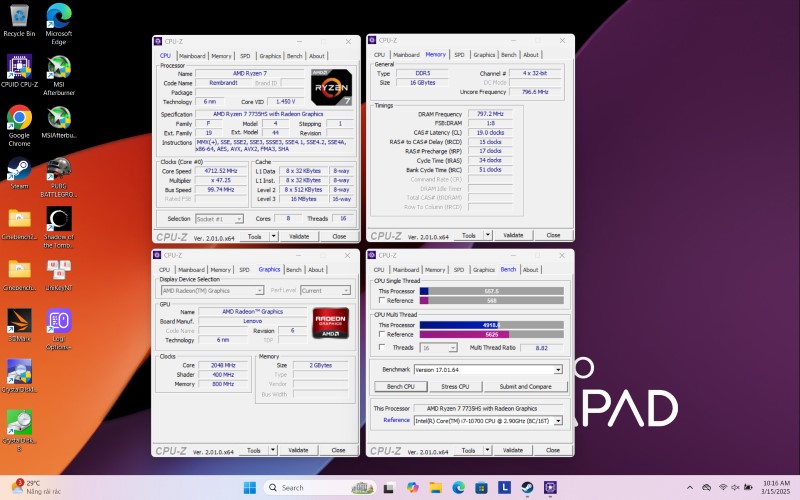Open the Benchmark version 17.01.64 dropdown
Image resolution: width=800 pixels, height=500 pixels.
488,369
